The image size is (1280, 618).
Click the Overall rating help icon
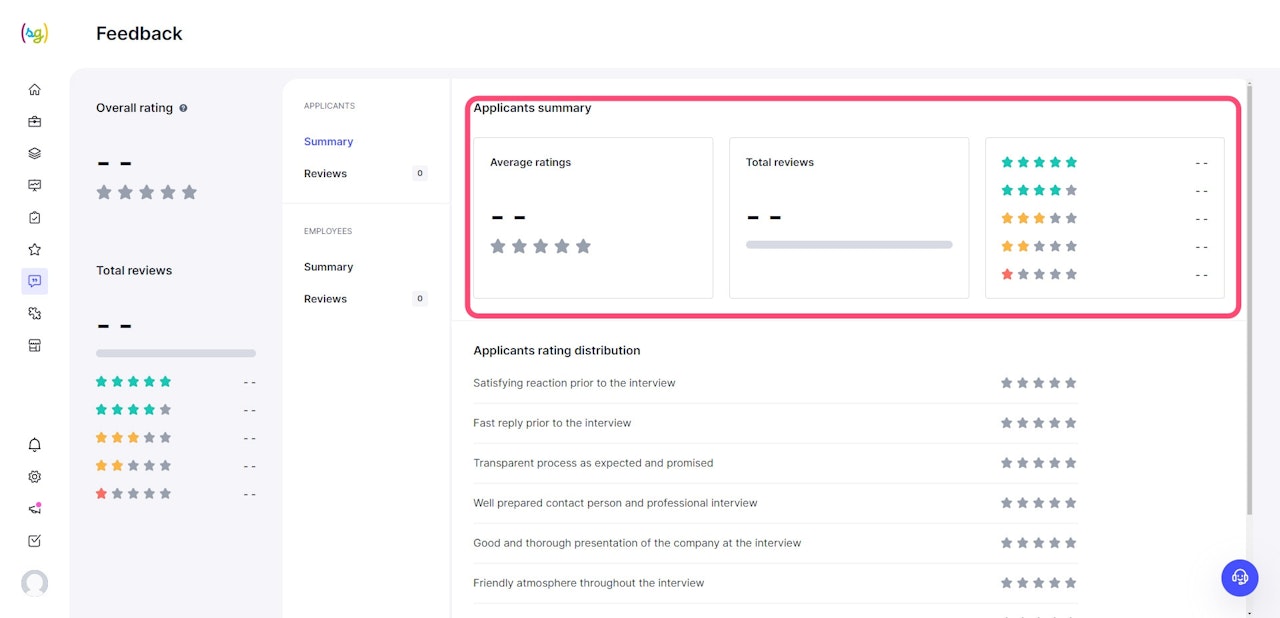click(183, 108)
